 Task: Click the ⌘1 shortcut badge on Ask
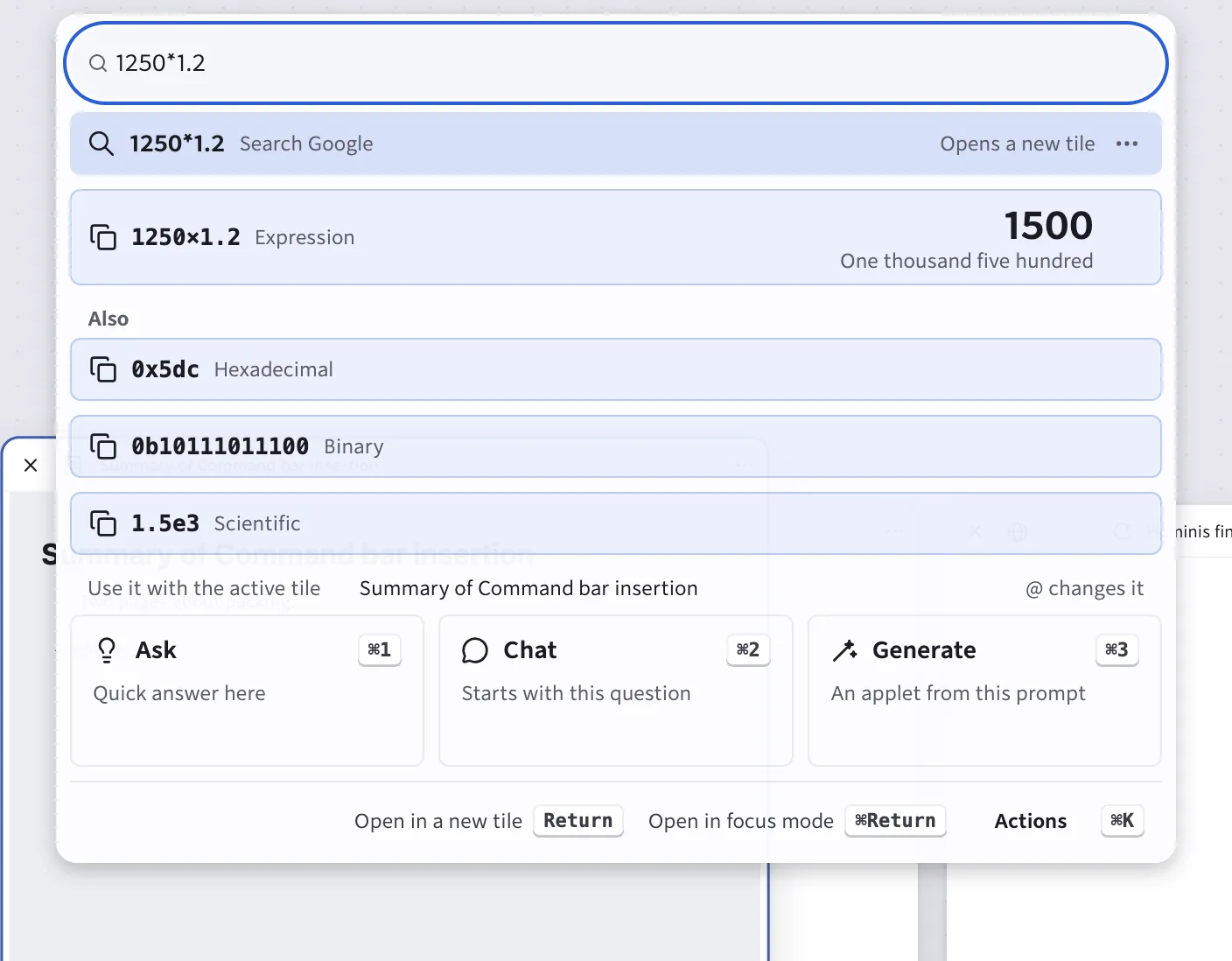(x=380, y=650)
